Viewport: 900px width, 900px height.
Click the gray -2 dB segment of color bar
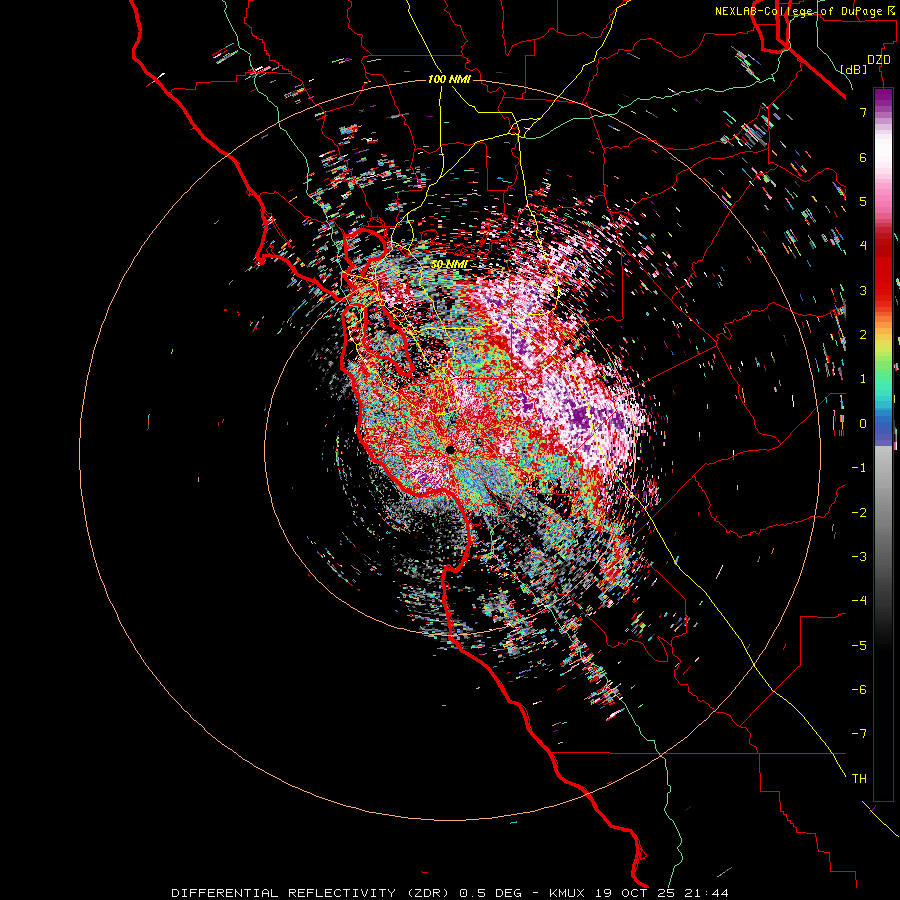pos(883,513)
